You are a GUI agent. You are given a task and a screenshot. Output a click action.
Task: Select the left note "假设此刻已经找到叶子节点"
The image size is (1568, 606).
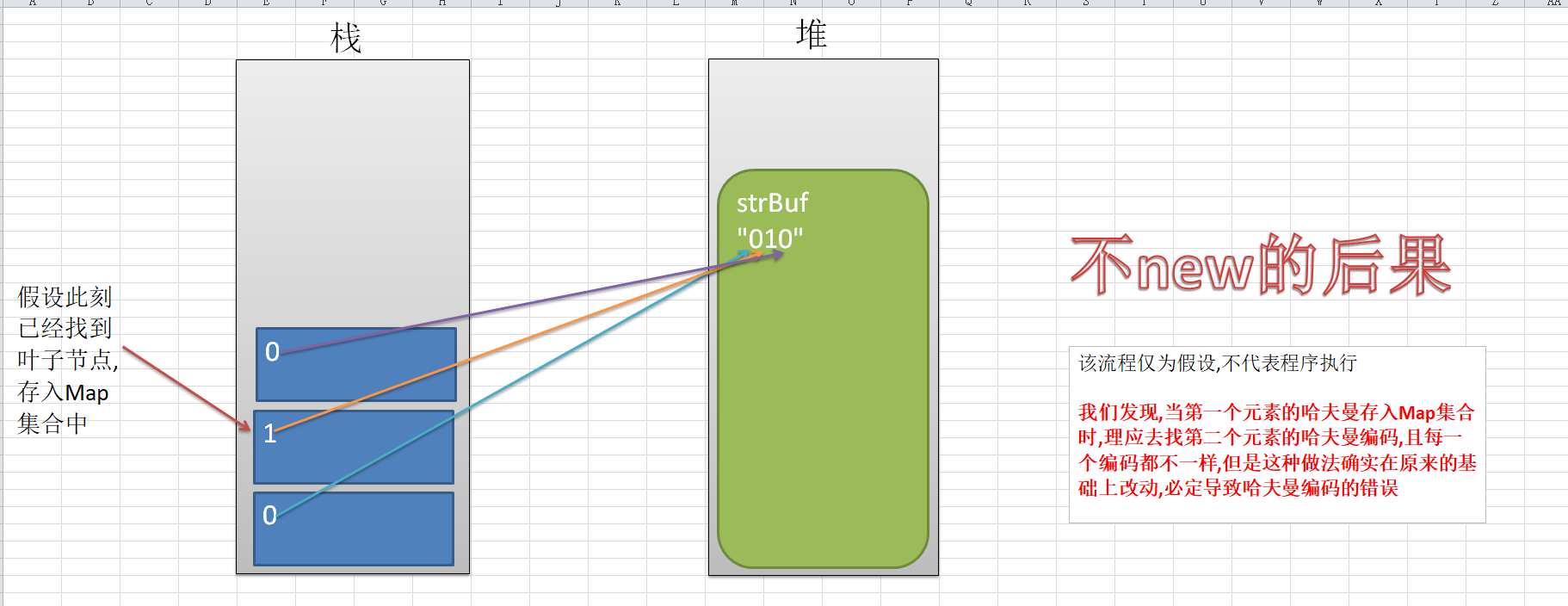[x=67, y=360]
